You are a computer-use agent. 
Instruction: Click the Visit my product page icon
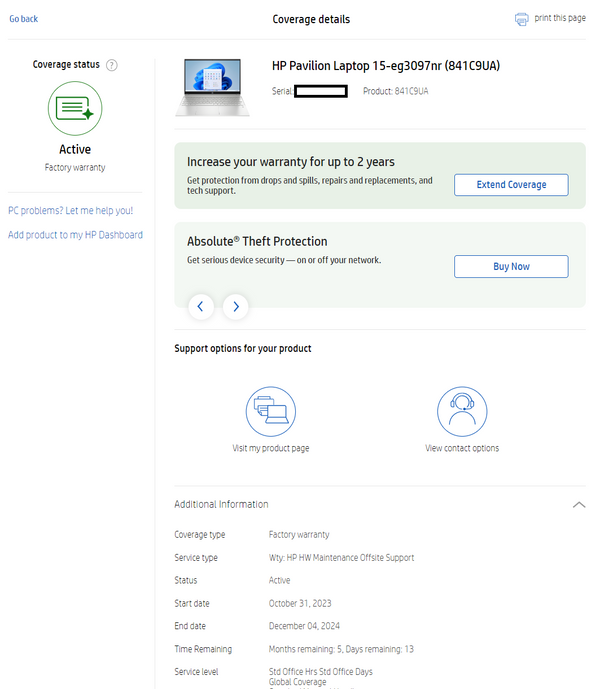(271, 410)
